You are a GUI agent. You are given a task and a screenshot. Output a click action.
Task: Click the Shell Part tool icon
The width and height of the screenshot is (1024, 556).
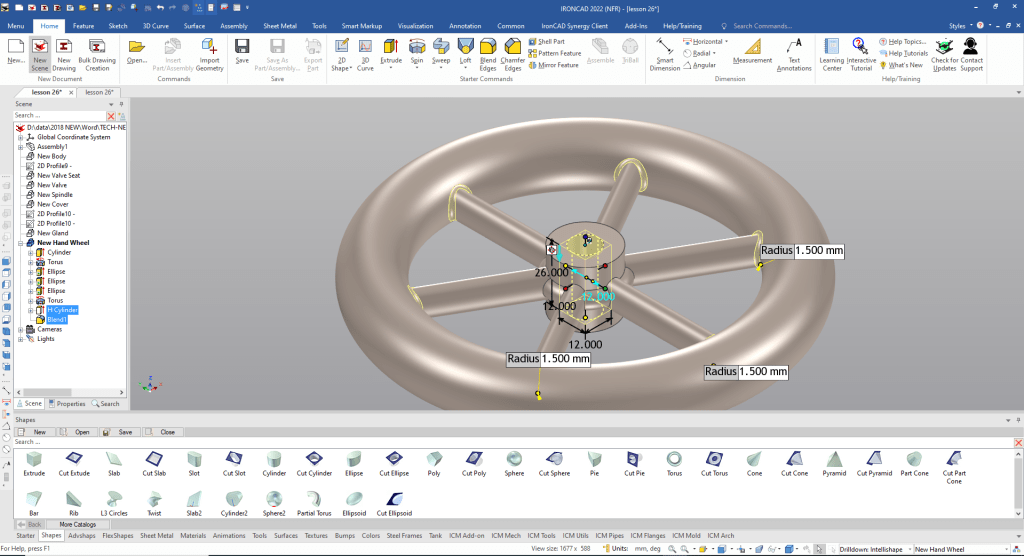tap(533, 42)
